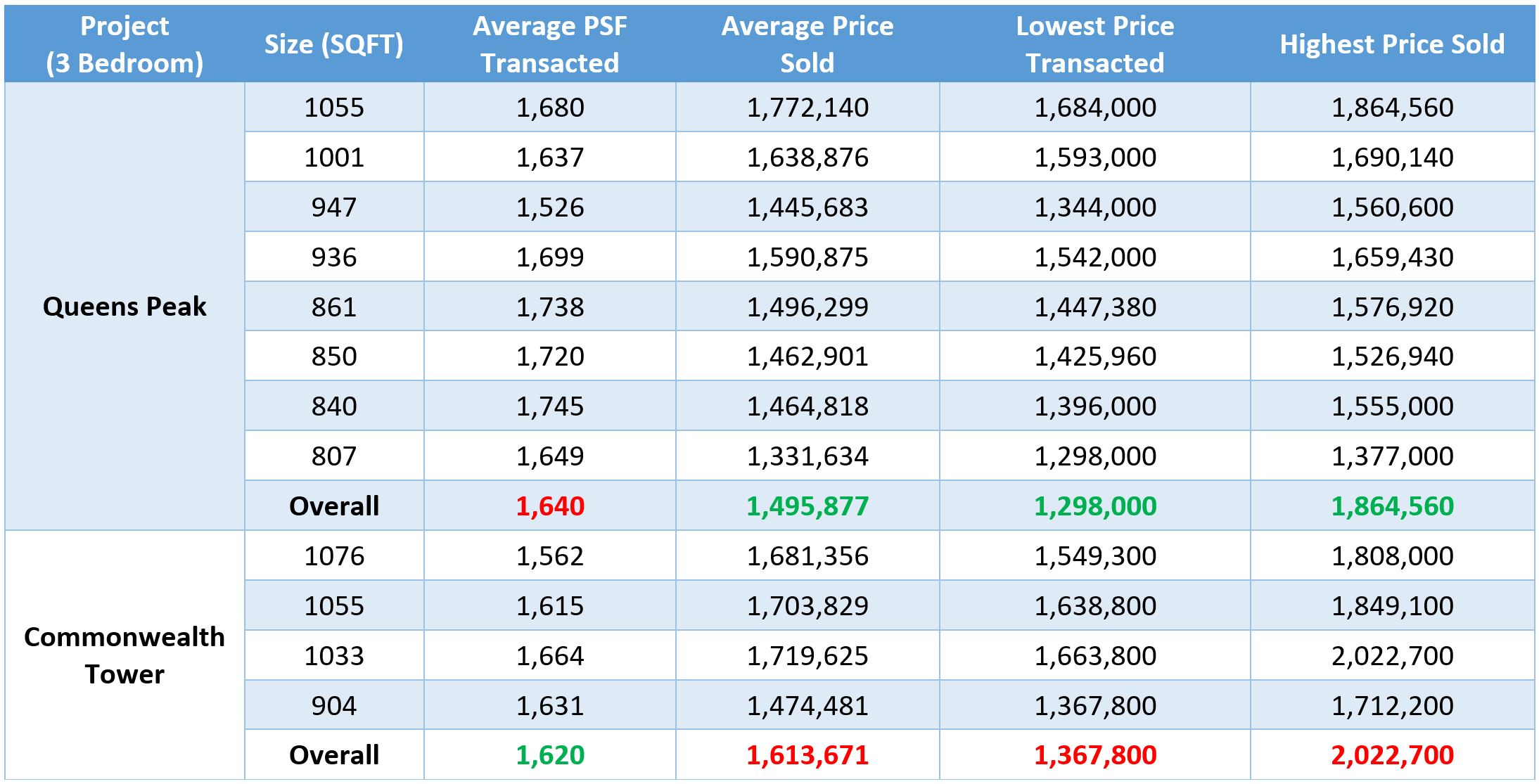This screenshot has width=1539, height=784.
Task: Select lowest price 1,396,000
Action: 1095,406
